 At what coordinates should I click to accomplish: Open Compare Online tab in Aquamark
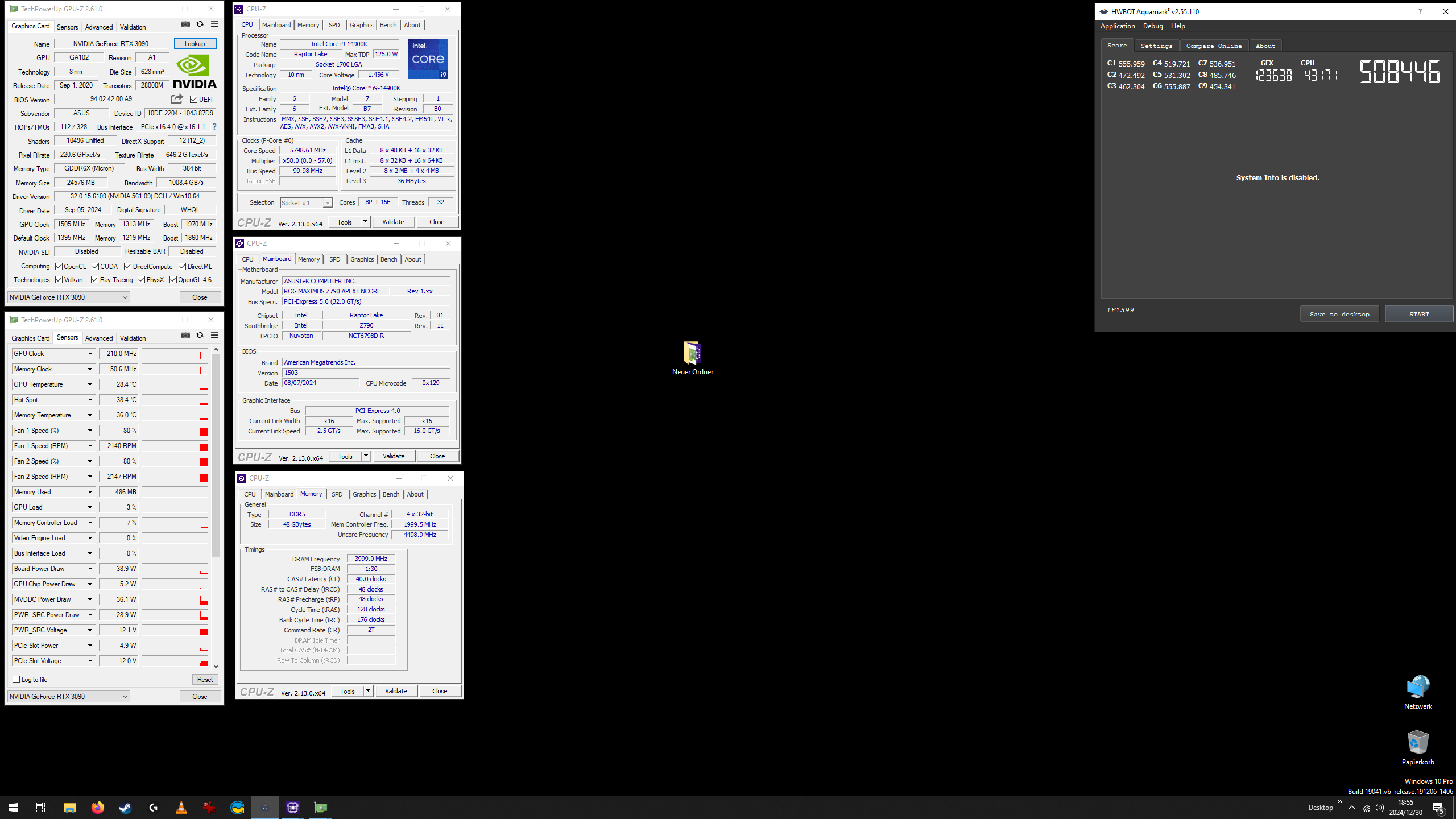(x=1214, y=45)
